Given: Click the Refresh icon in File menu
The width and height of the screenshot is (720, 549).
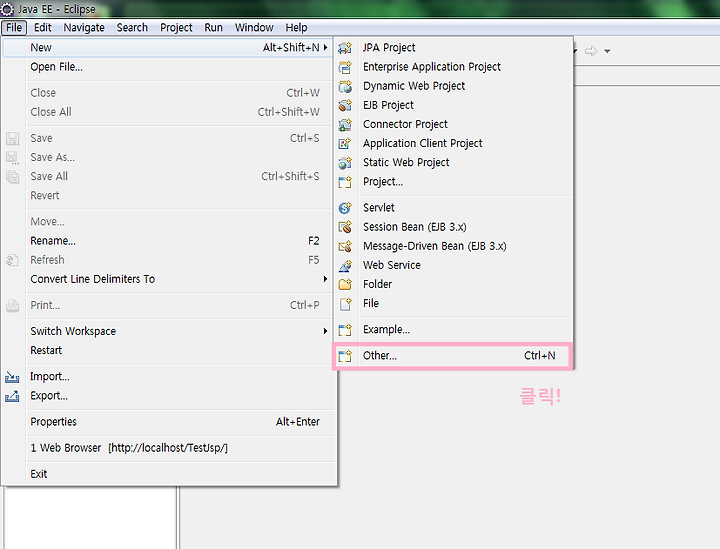Looking at the screenshot, I should pyautogui.click(x=12, y=260).
